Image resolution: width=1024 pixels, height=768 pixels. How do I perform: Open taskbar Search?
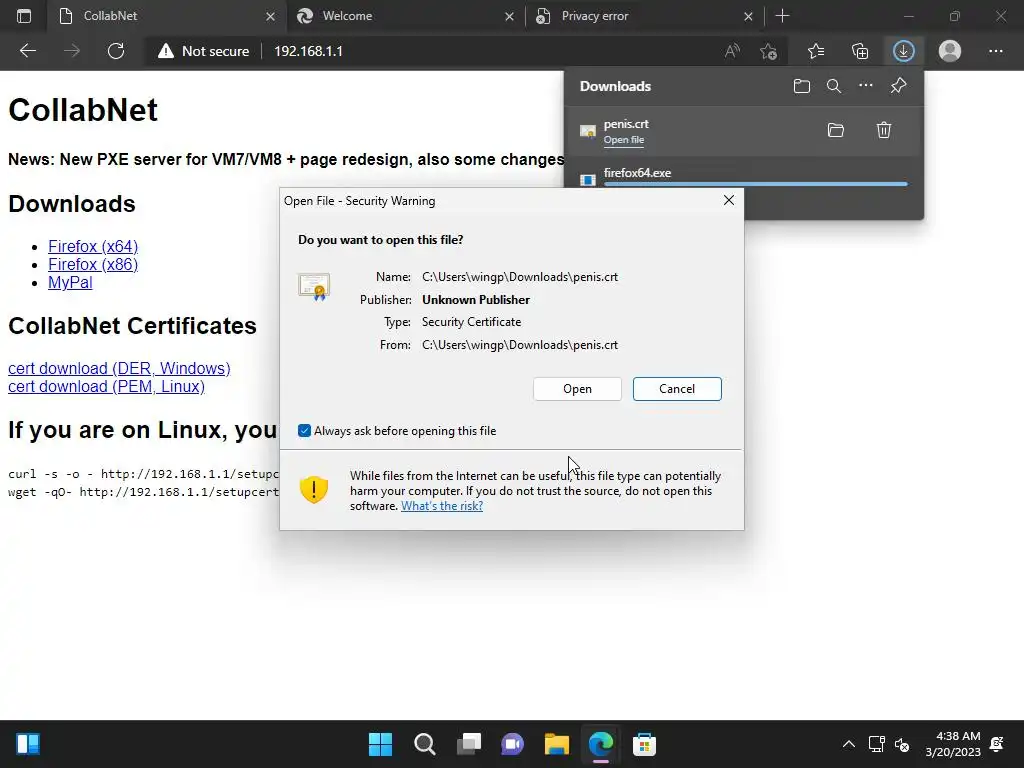tap(424, 744)
